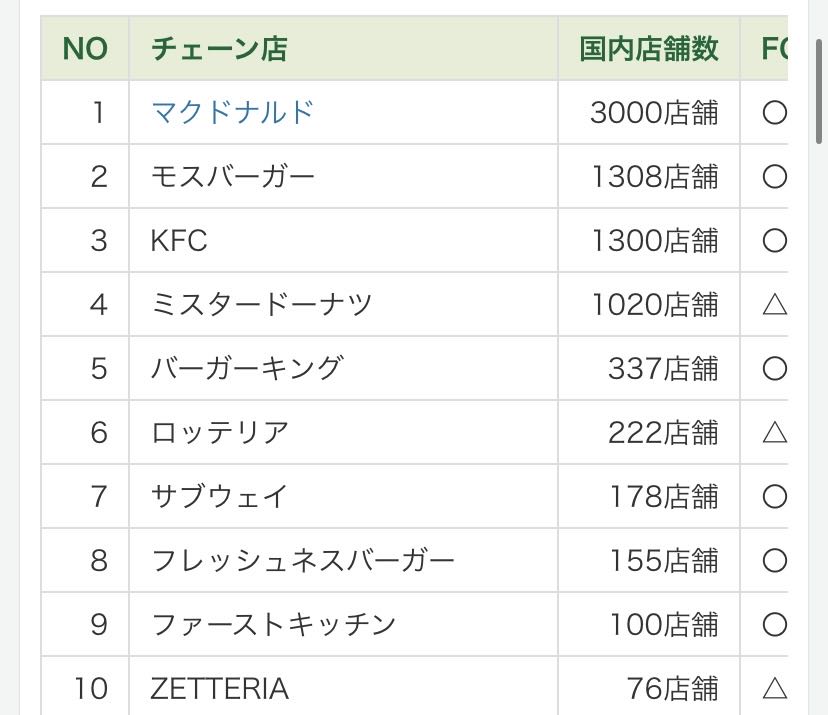Click the ファーストキッチン name cell
This screenshot has height=715, width=828.
coord(274,624)
